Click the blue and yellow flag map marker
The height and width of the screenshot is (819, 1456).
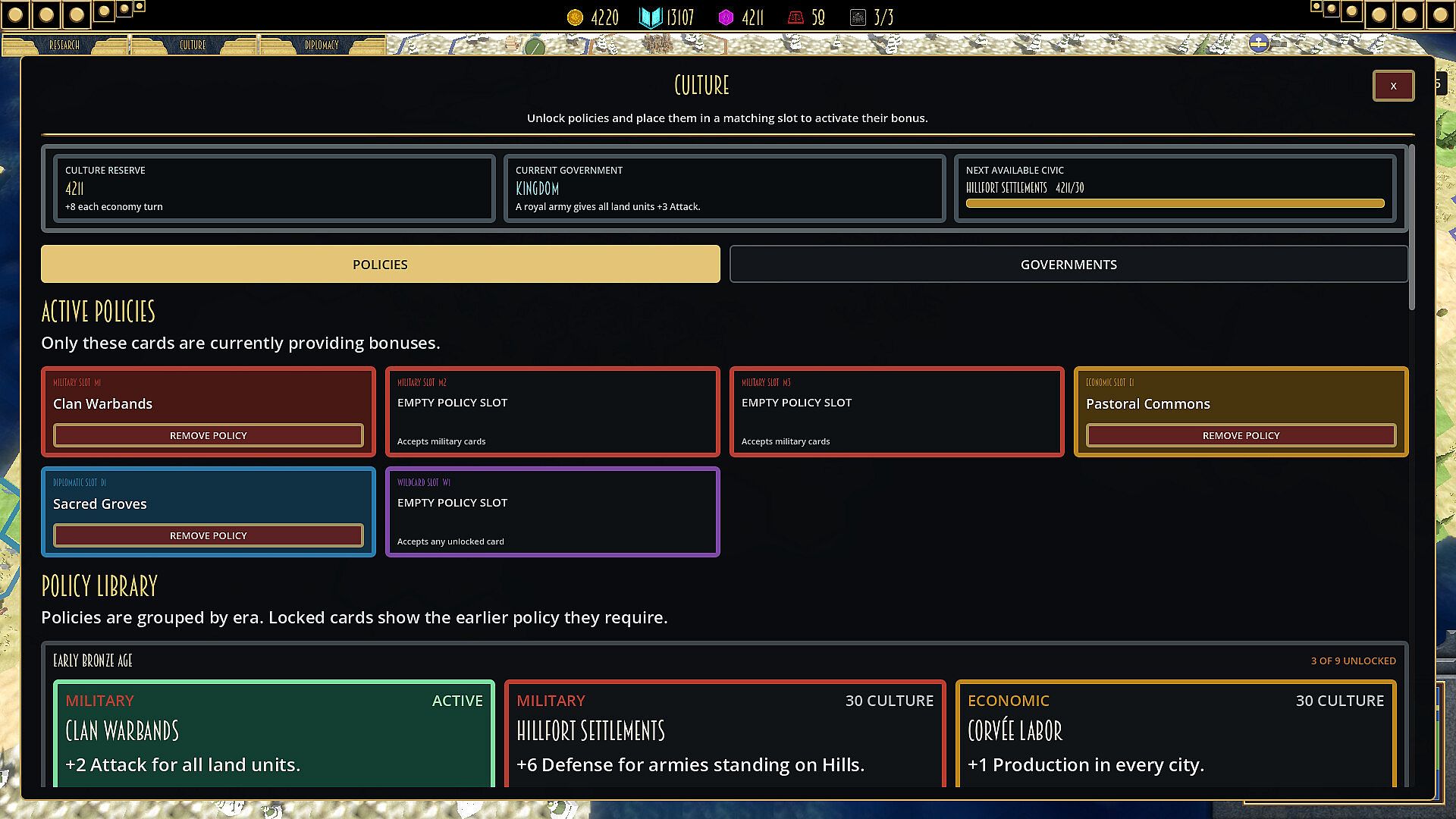click(x=1259, y=43)
